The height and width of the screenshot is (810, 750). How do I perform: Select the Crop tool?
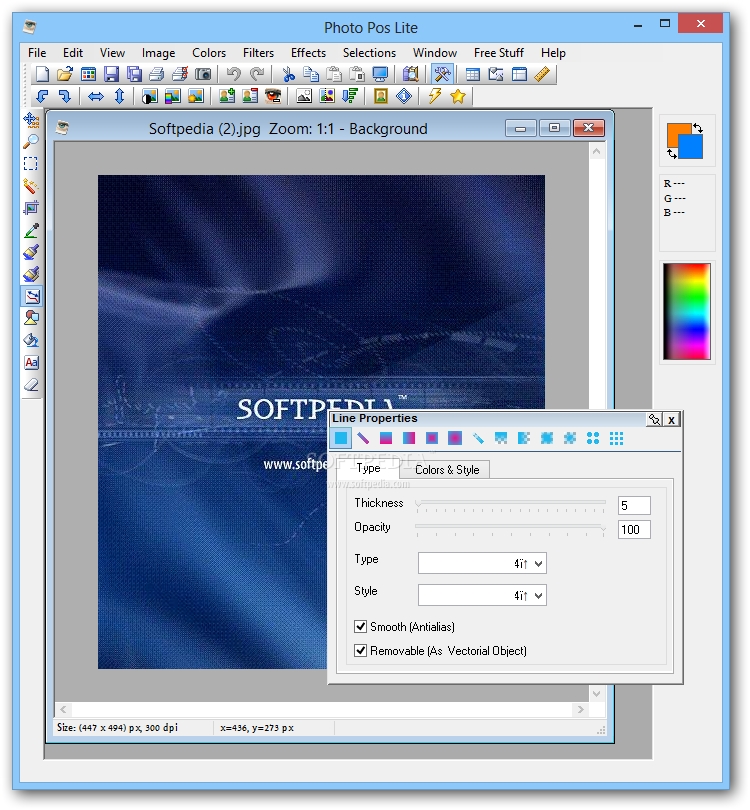tap(31, 208)
